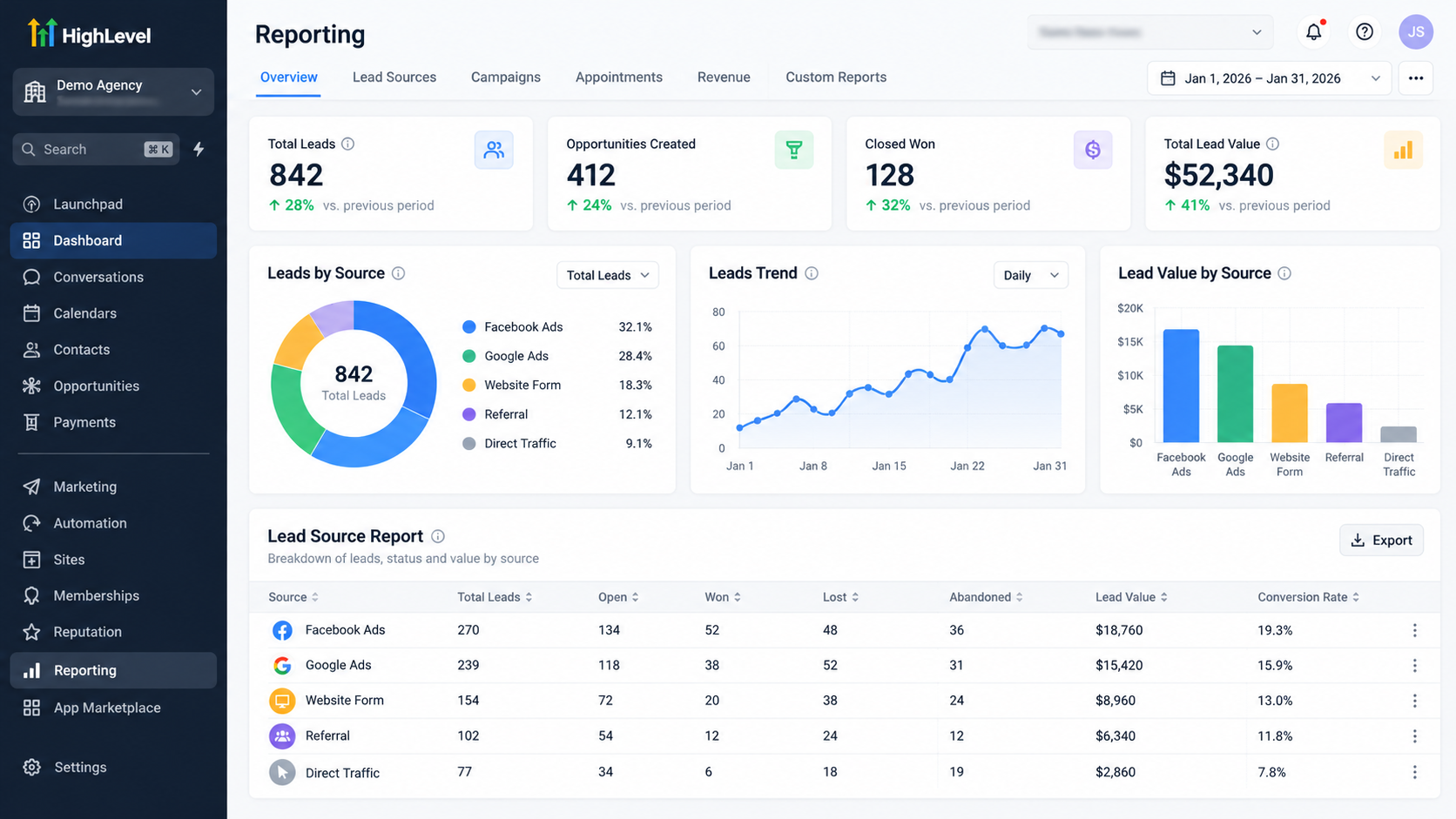
Task: Click the Lead Value by Source info icon
Action: tap(1284, 273)
